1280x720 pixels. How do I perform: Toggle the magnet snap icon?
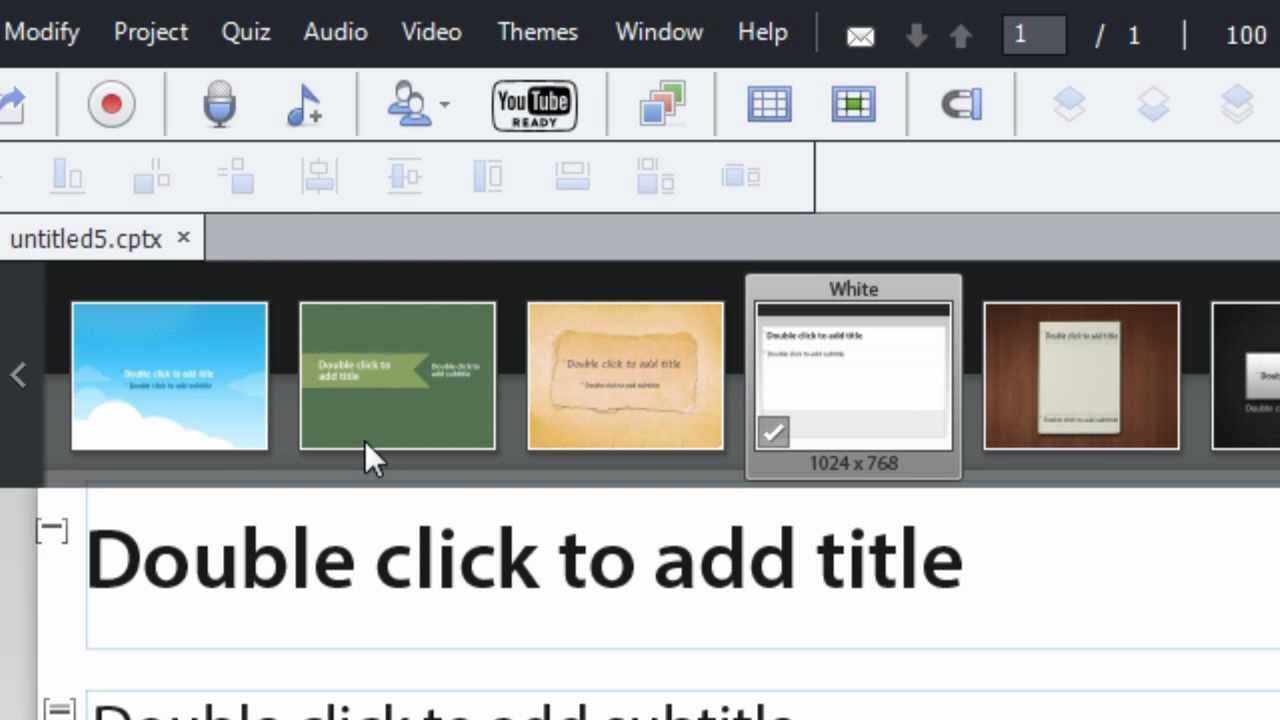pyautogui.click(x=962, y=104)
